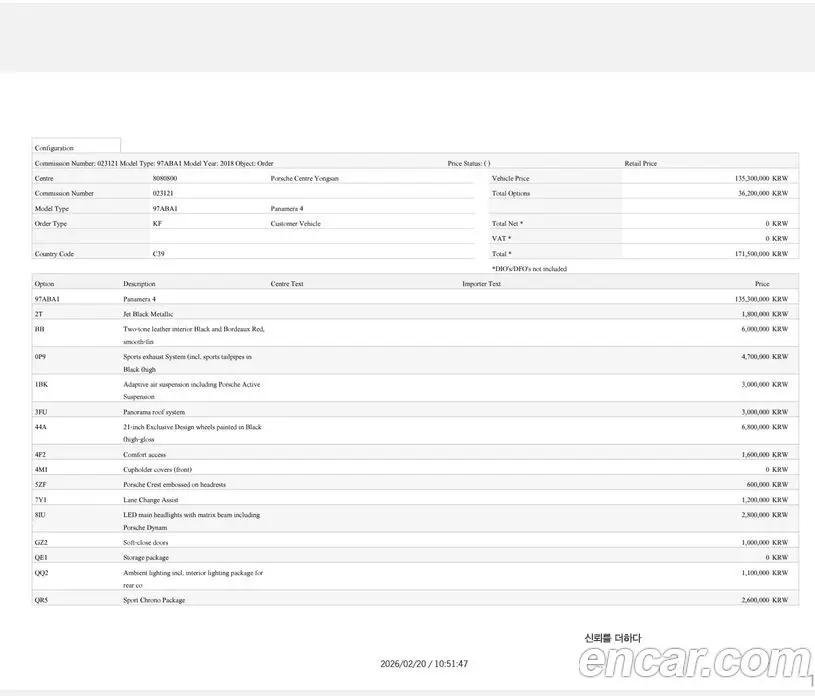
Task: Click the "Porsche Centre Yongsan" text
Action: (305, 178)
